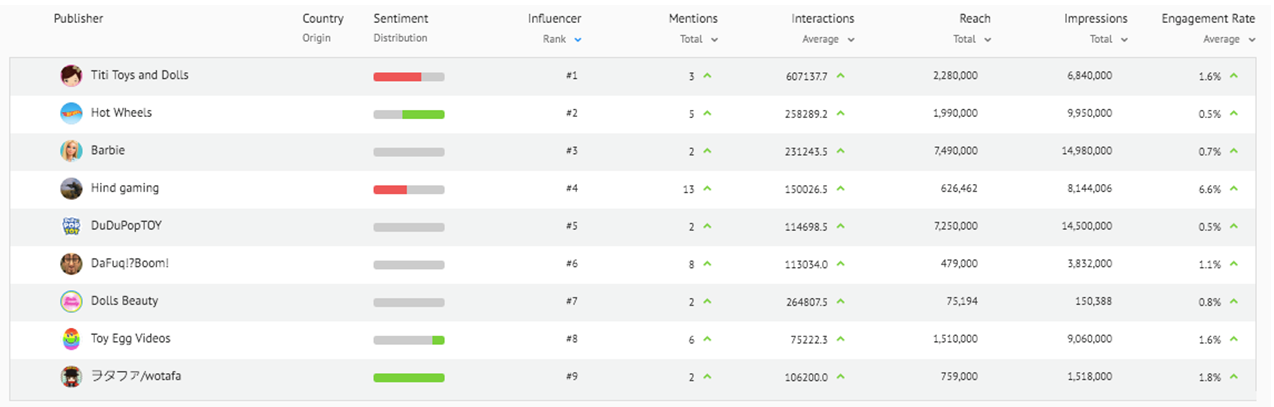Image resolution: width=1274 pixels, height=407 pixels.
Task: Select the Dolls Beauty channel icon
Action: (71, 301)
